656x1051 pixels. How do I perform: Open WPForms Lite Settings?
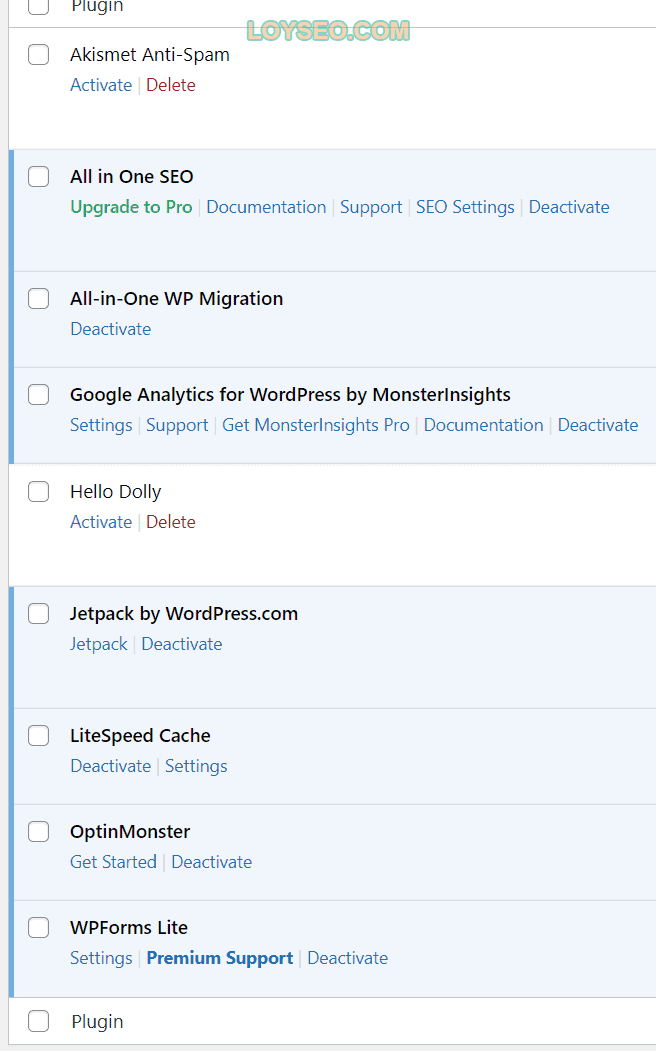tap(101, 959)
